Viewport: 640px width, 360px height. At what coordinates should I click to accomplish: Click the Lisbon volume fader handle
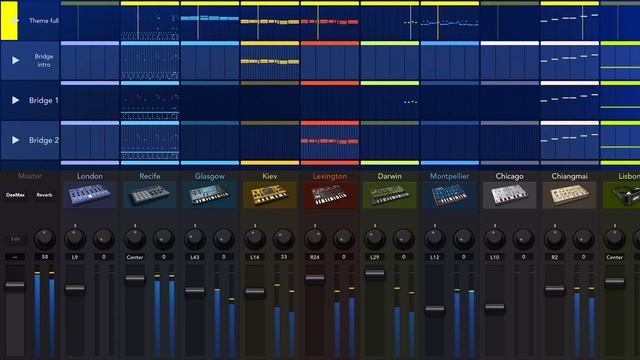(x=615, y=282)
